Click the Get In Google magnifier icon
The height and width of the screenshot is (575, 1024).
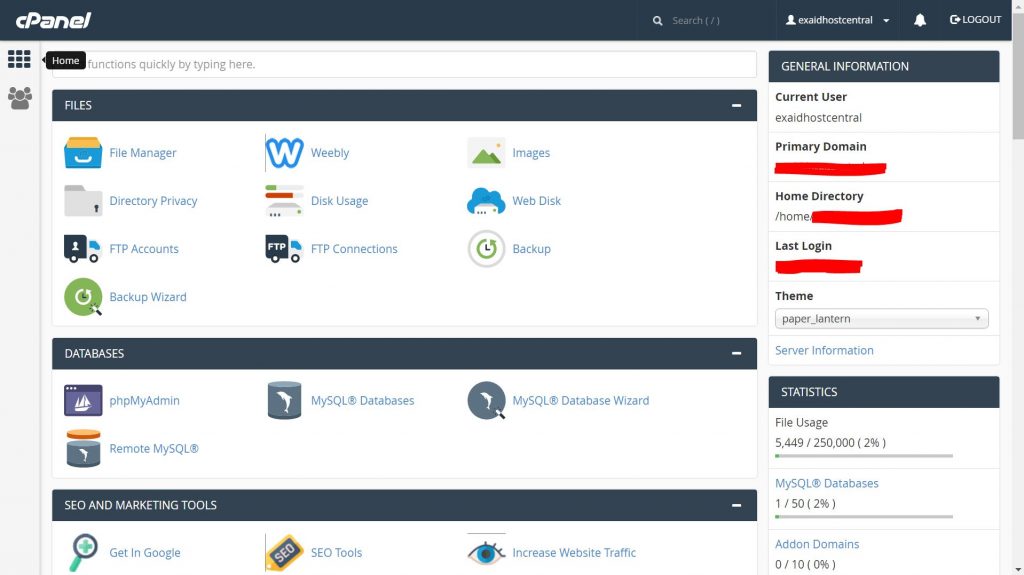(83, 553)
